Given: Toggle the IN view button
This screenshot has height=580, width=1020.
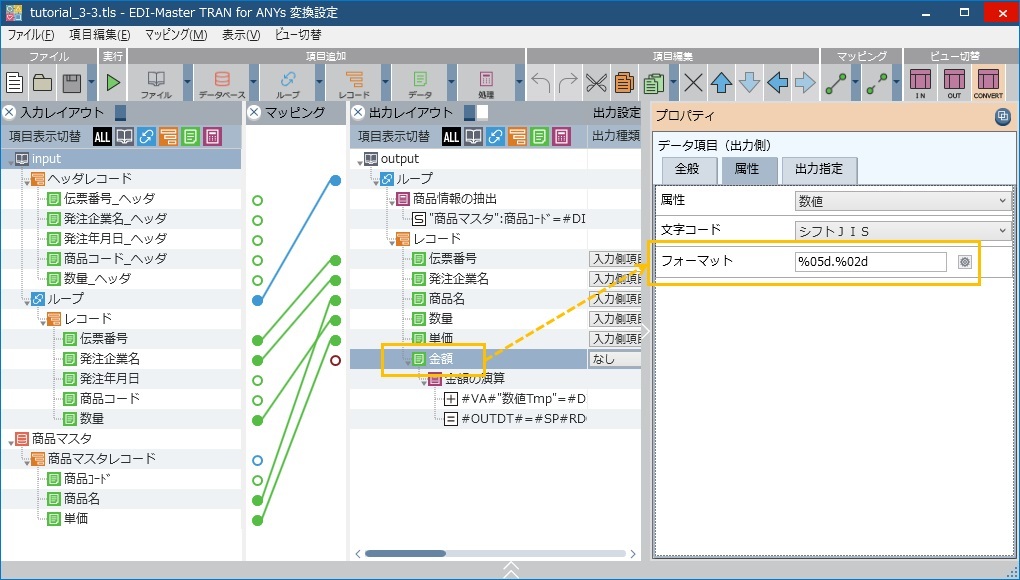Looking at the screenshot, I should coord(920,82).
